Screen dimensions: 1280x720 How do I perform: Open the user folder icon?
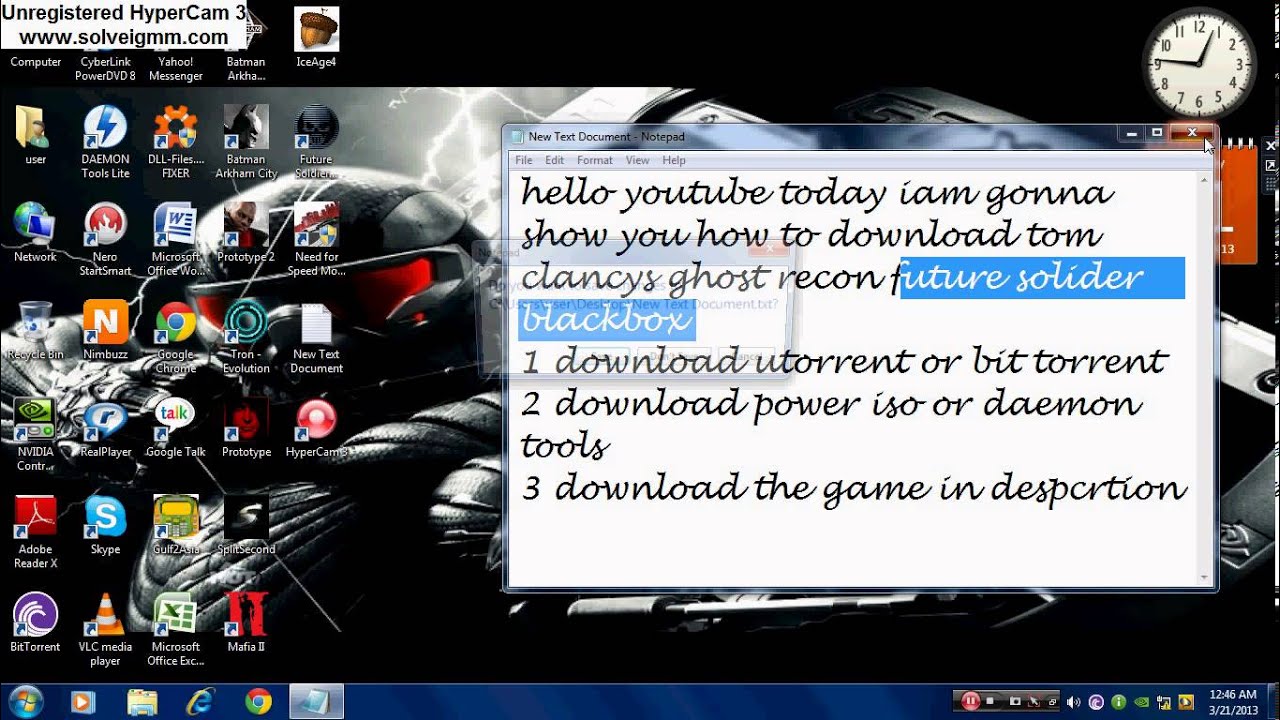(x=36, y=135)
